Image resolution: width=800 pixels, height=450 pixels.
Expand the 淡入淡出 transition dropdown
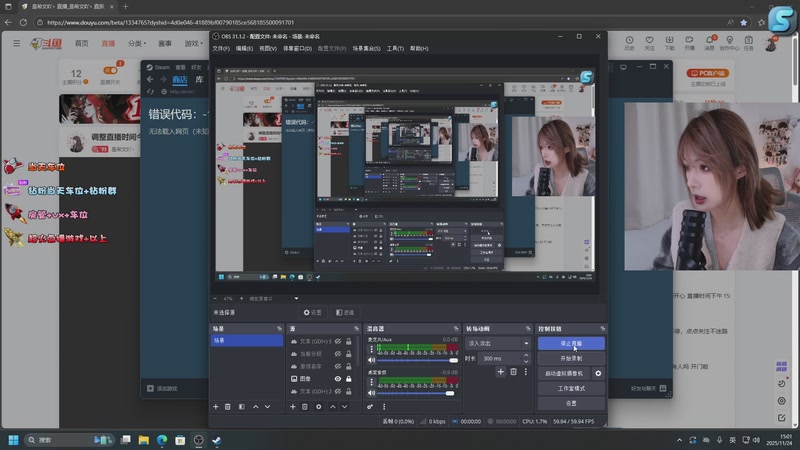[x=526, y=343]
